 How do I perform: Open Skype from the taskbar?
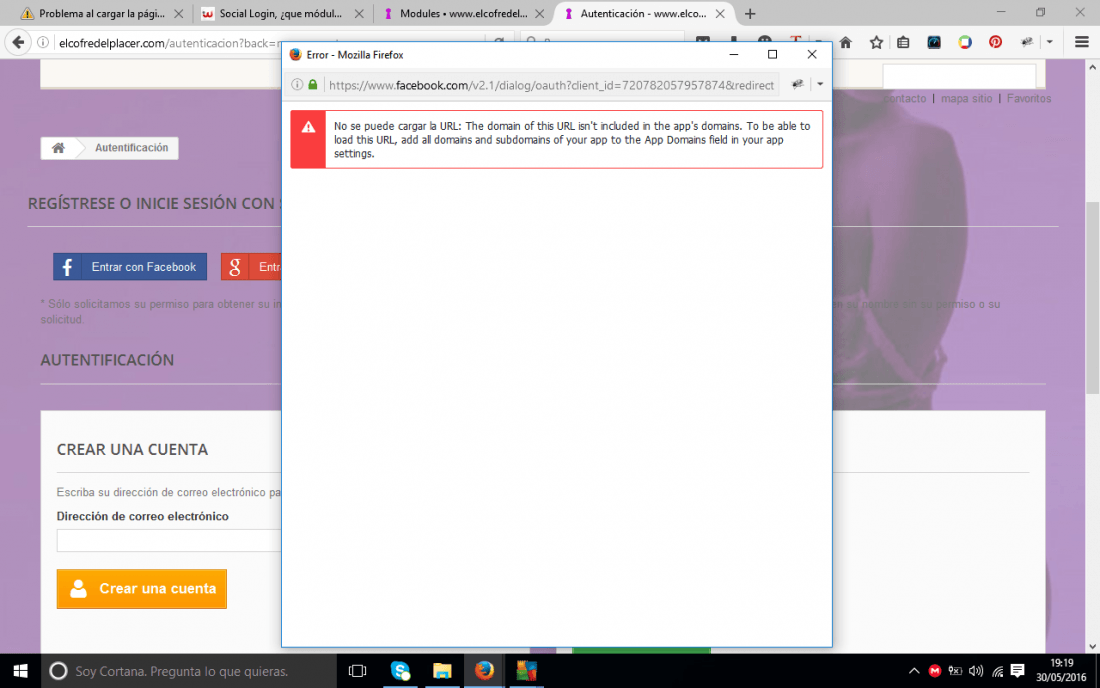coord(400,671)
